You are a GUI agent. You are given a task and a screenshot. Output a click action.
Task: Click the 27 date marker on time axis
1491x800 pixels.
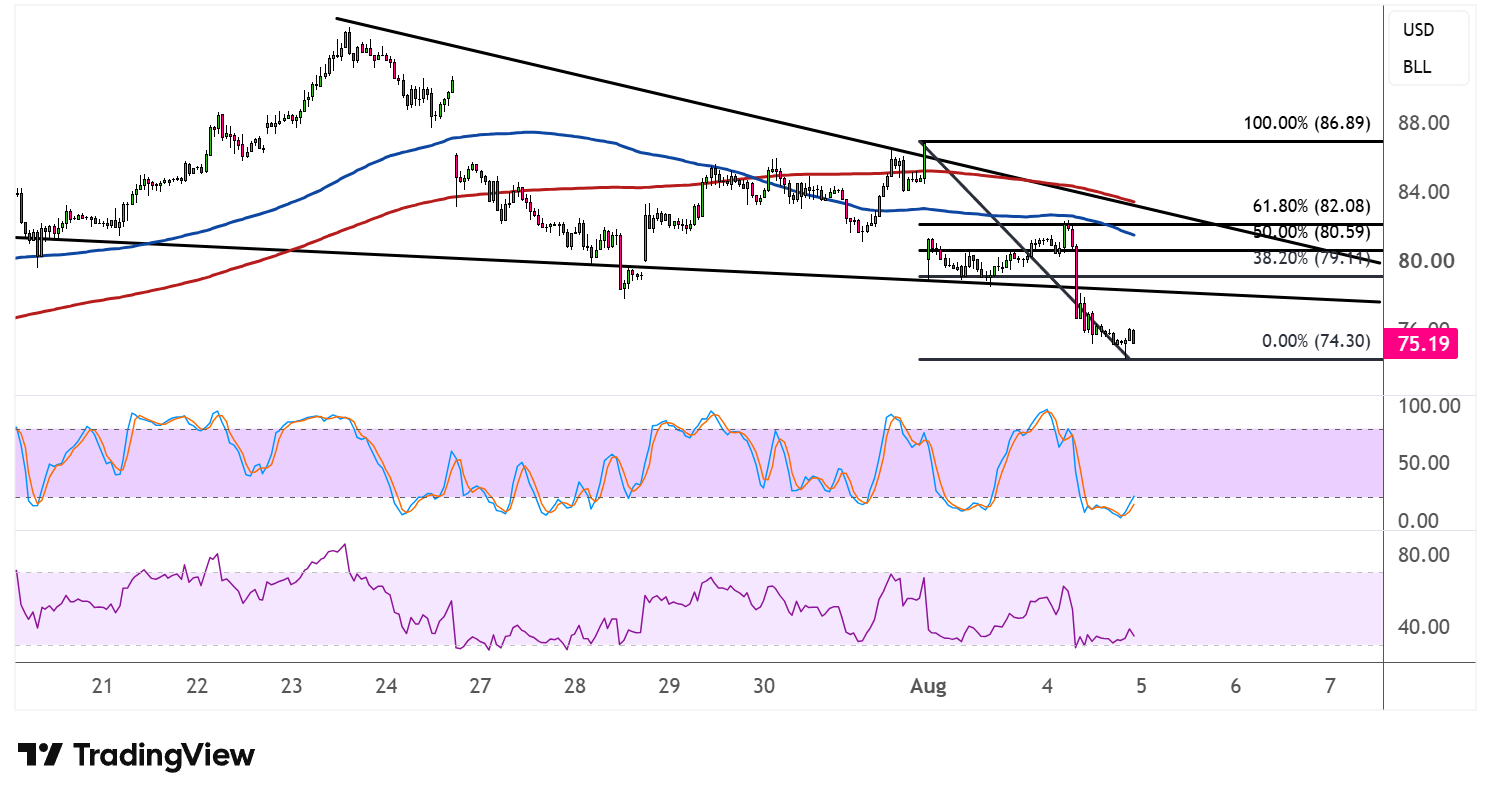[x=480, y=687]
